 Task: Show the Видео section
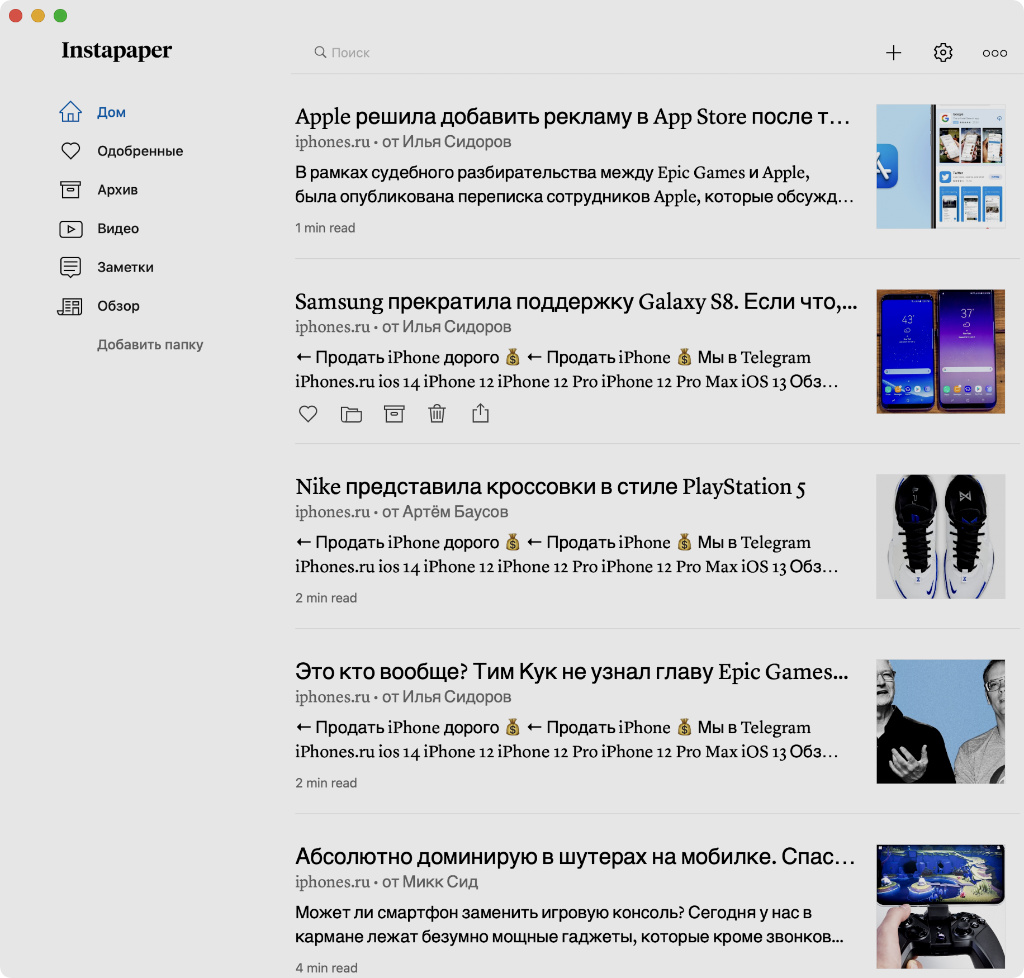coord(117,229)
